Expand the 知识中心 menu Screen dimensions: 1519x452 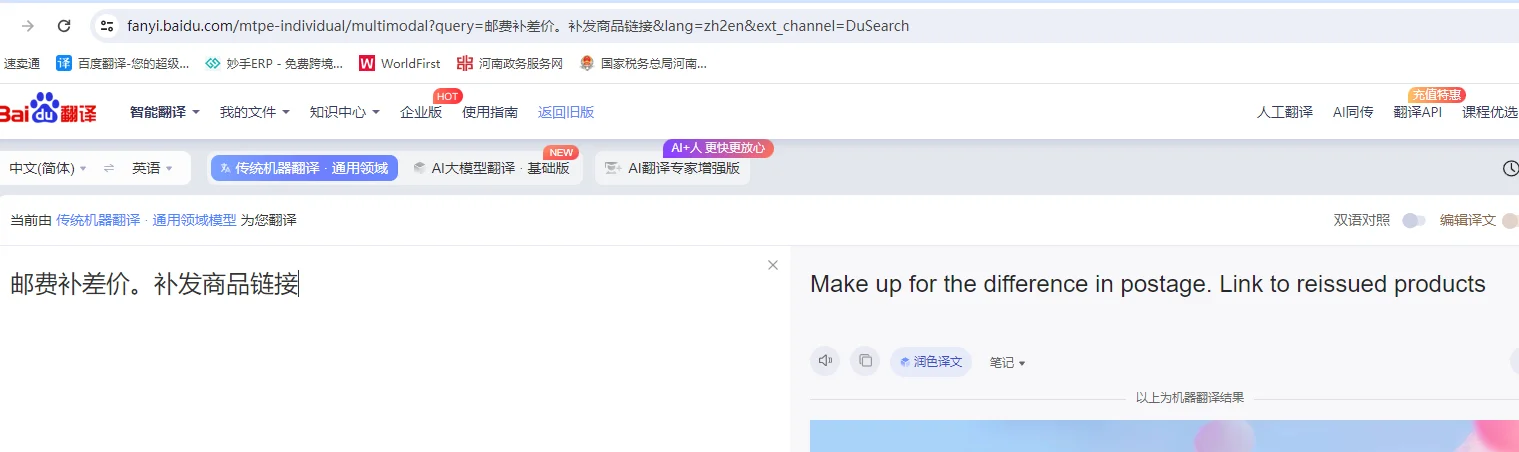point(345,112)
